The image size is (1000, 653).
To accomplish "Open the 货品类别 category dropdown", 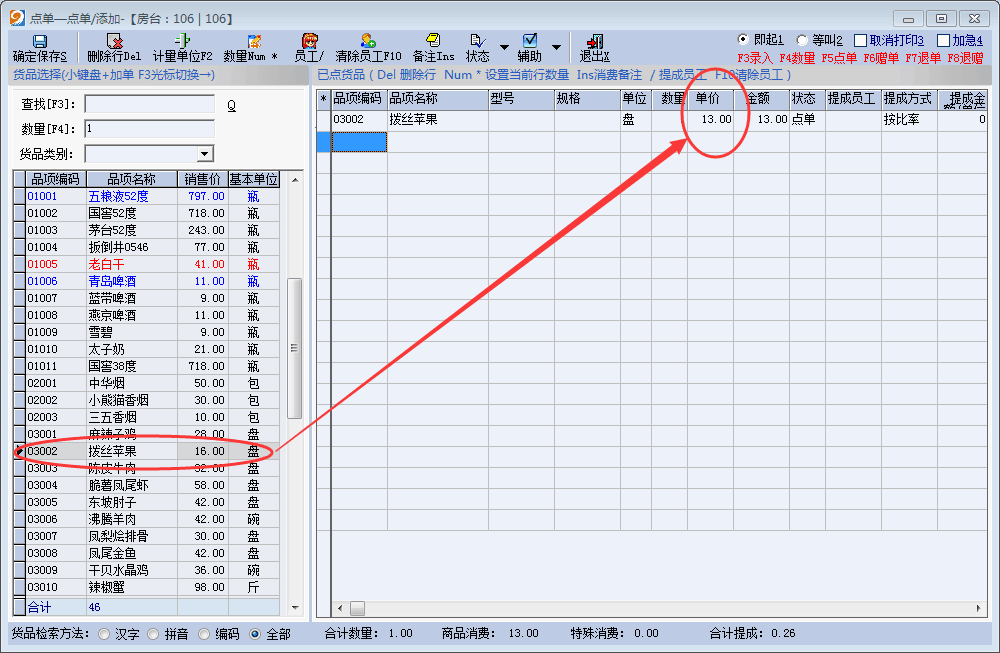I will pos(205,154).
